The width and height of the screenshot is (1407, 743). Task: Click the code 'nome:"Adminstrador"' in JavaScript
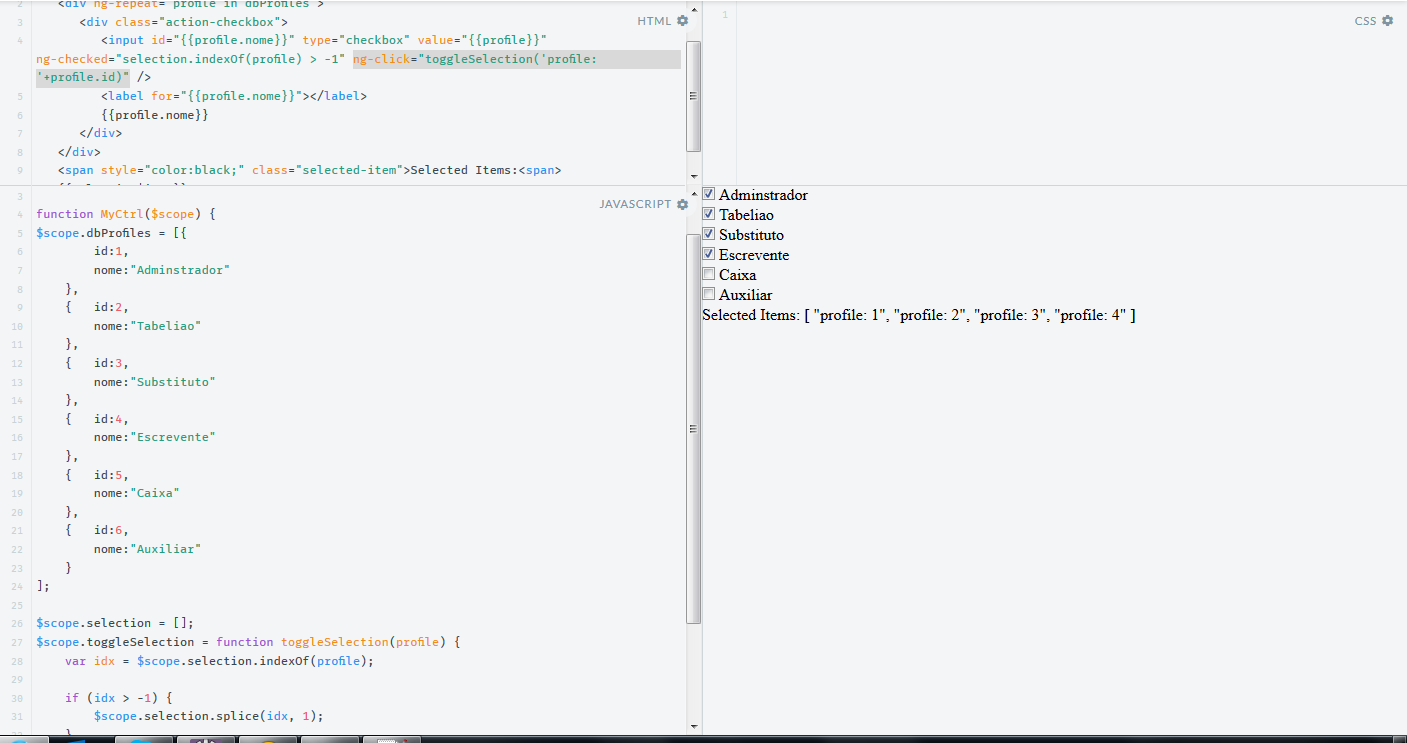coord(162,270)
